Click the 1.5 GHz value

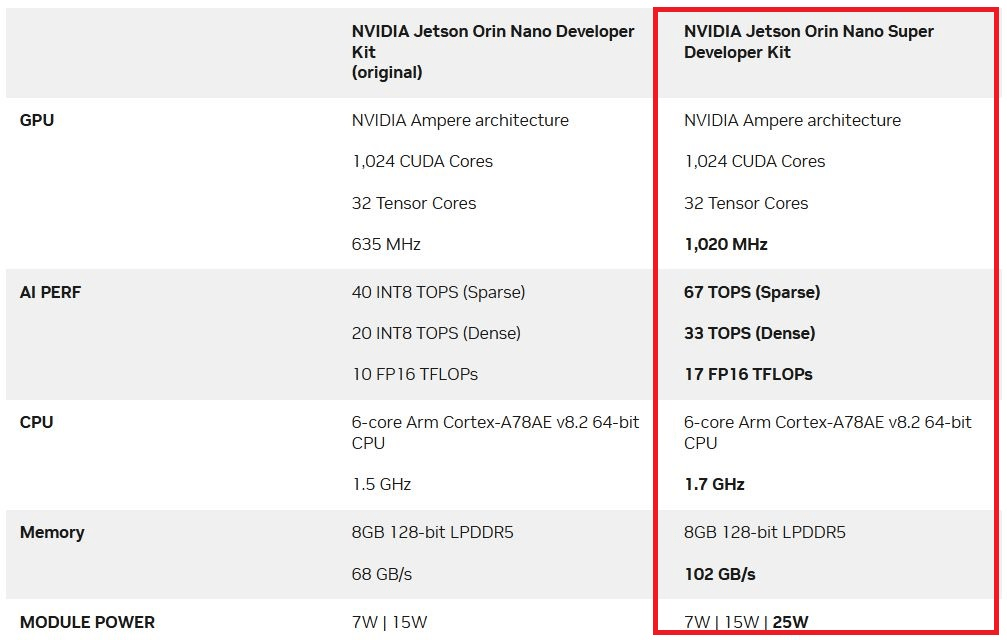click(381, 484)
